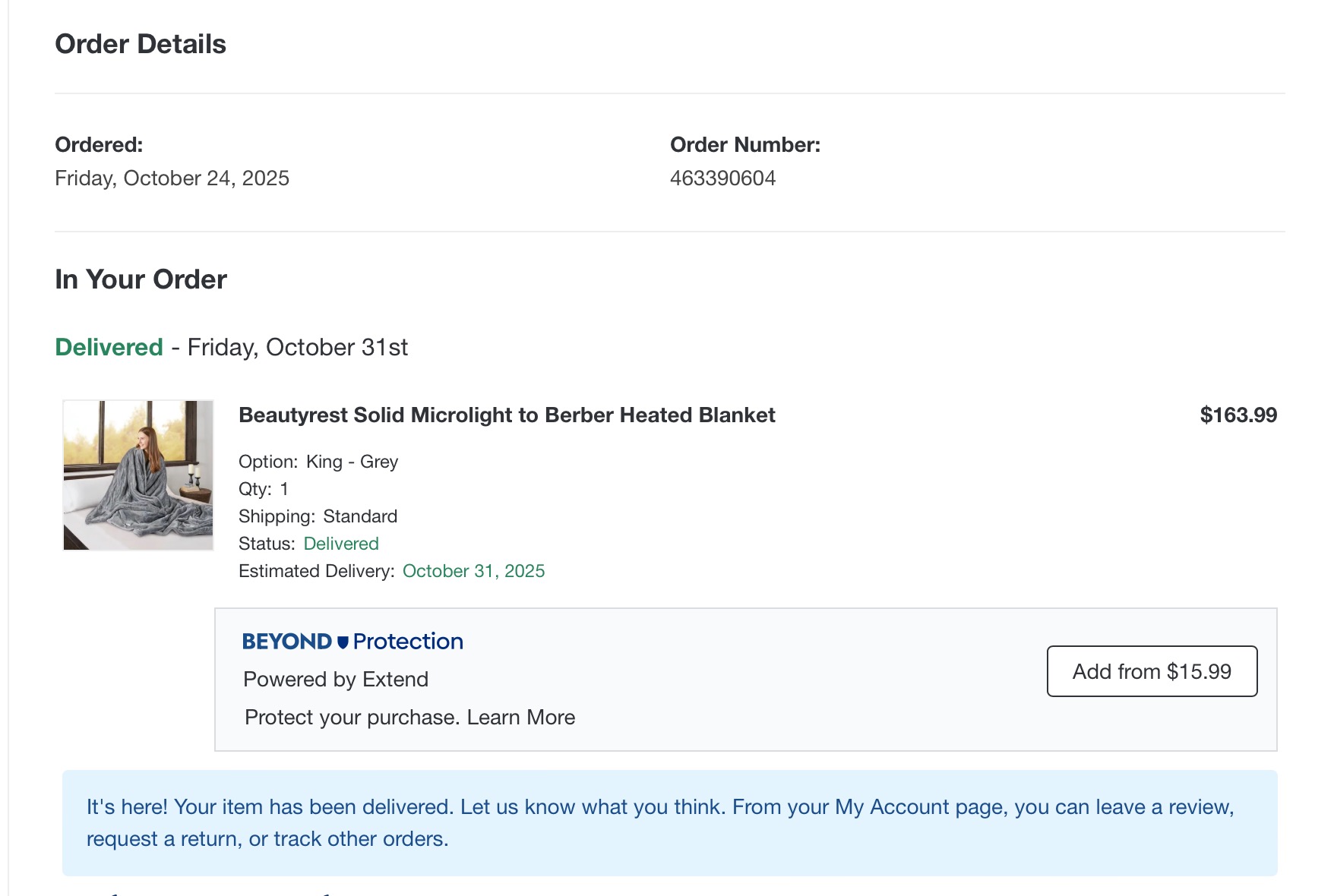The width and height of the screenshot is (1334, 896).
Task: Click the October 31, 2025 delivery date
Action: click(x=473, y=571)
